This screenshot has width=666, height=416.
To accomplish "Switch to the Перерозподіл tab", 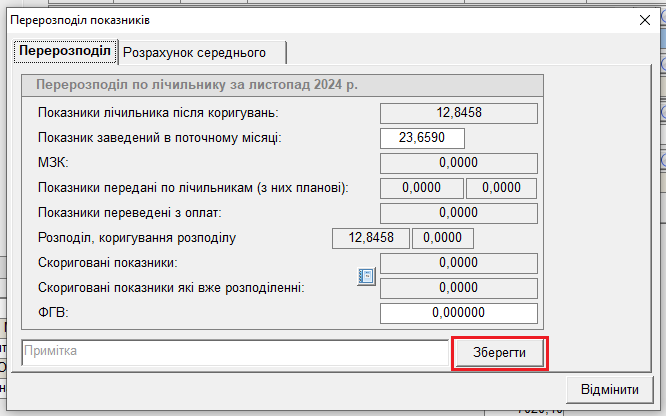I will point(64,51).
